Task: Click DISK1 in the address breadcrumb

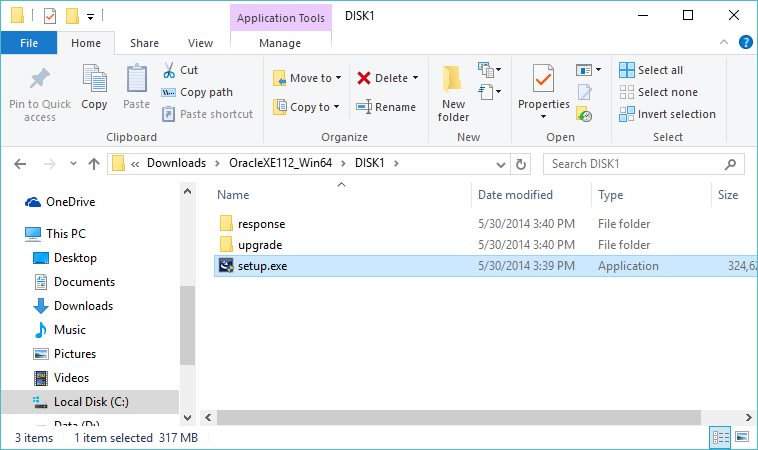Action: coord(369,163)
